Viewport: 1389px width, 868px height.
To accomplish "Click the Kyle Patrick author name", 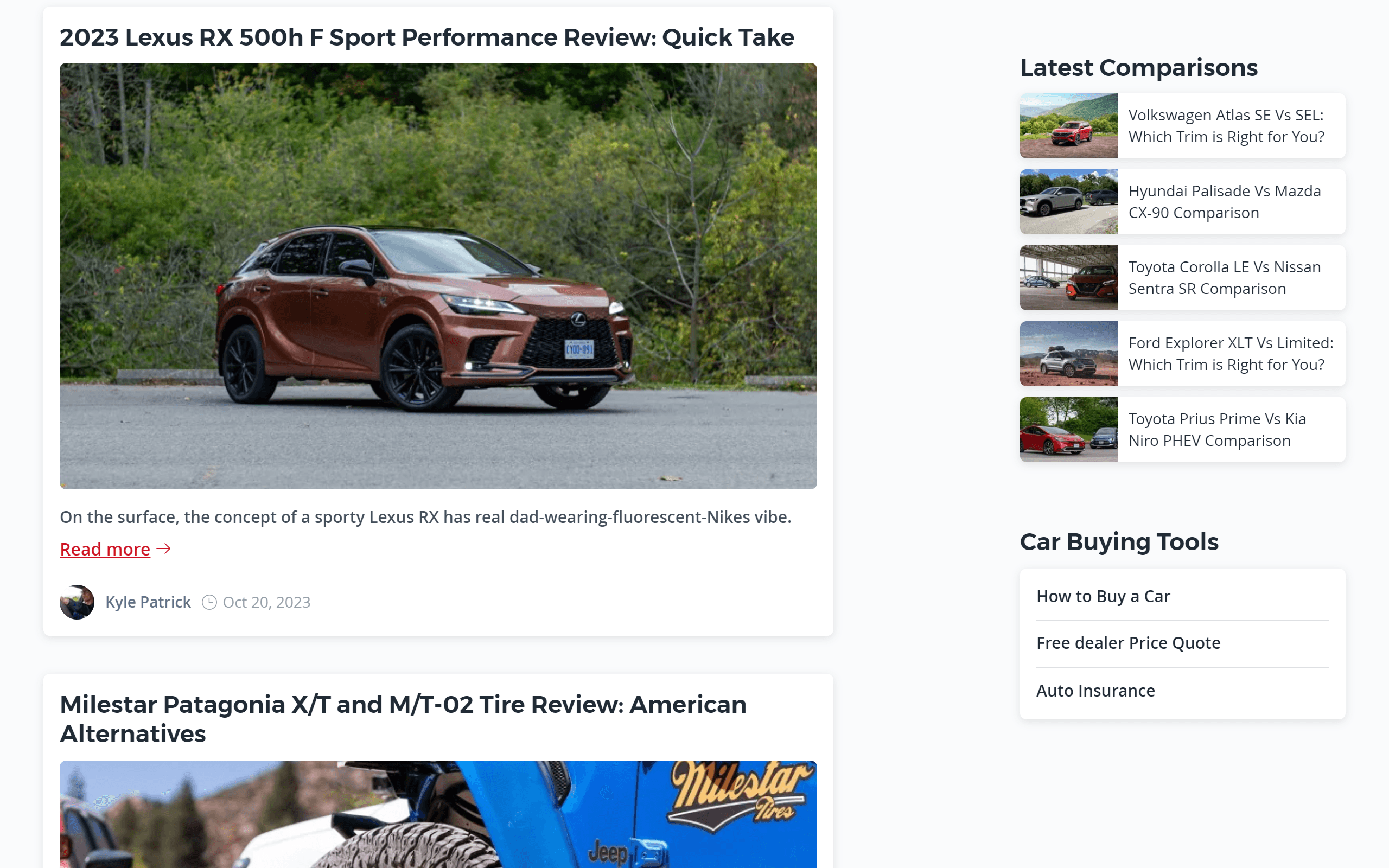I will [148, 602].
